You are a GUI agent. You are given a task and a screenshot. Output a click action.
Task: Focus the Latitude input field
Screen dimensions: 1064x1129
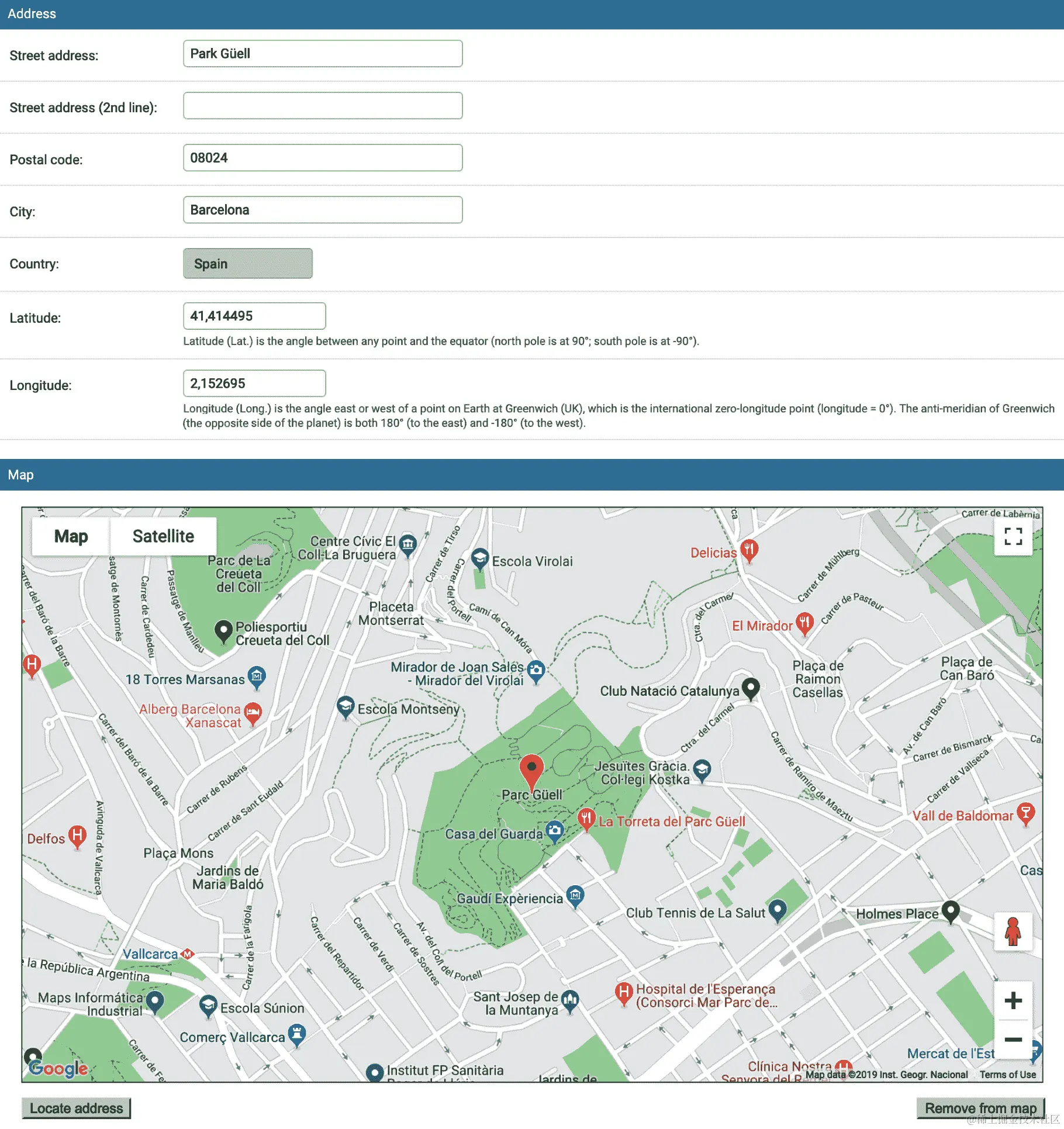254,316
